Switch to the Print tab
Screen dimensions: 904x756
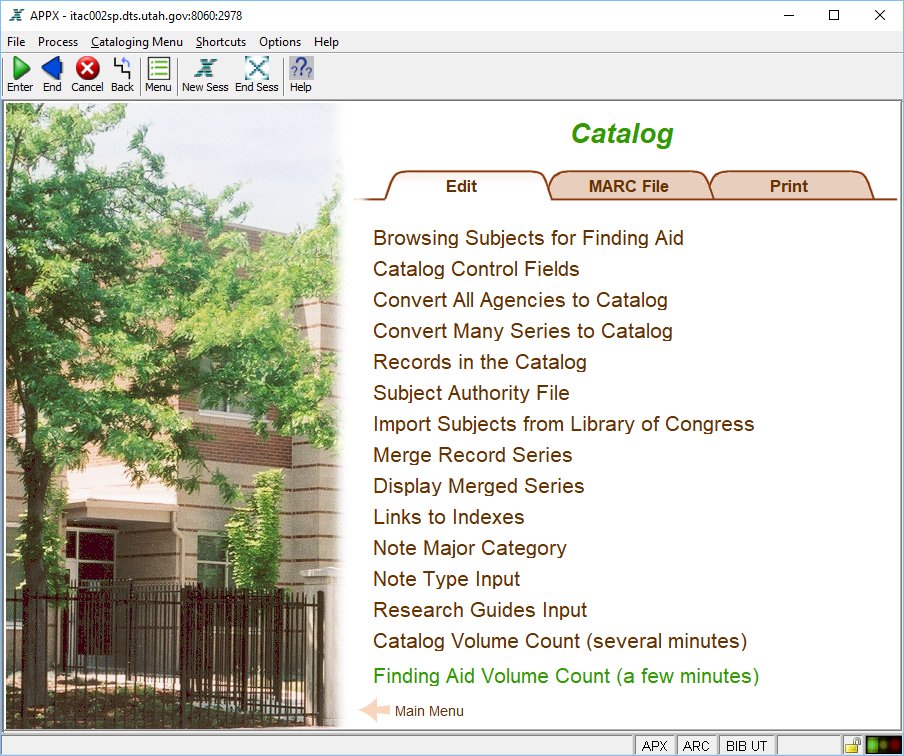(788, 186)
